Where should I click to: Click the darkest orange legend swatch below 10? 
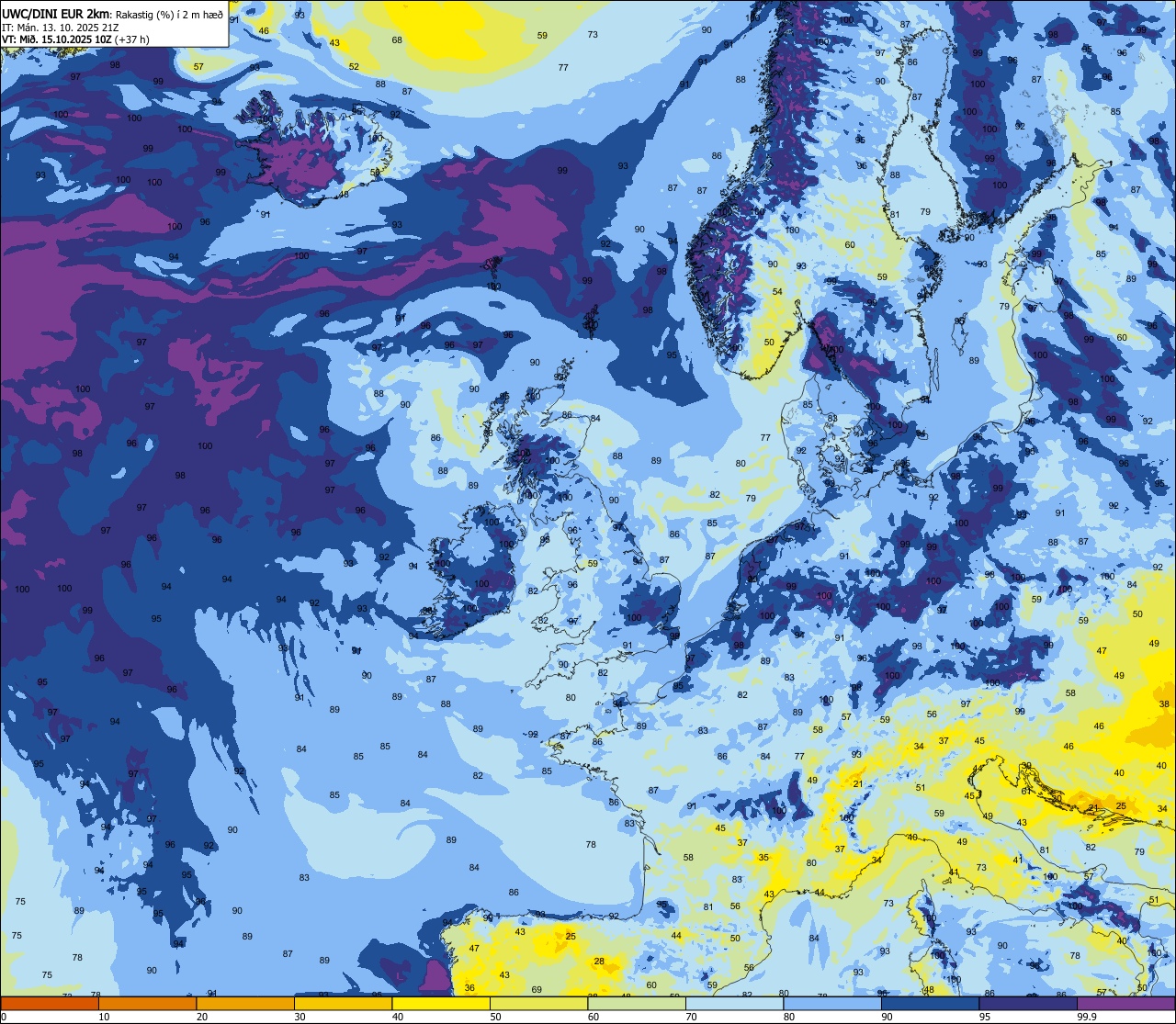click(50, 1003)
